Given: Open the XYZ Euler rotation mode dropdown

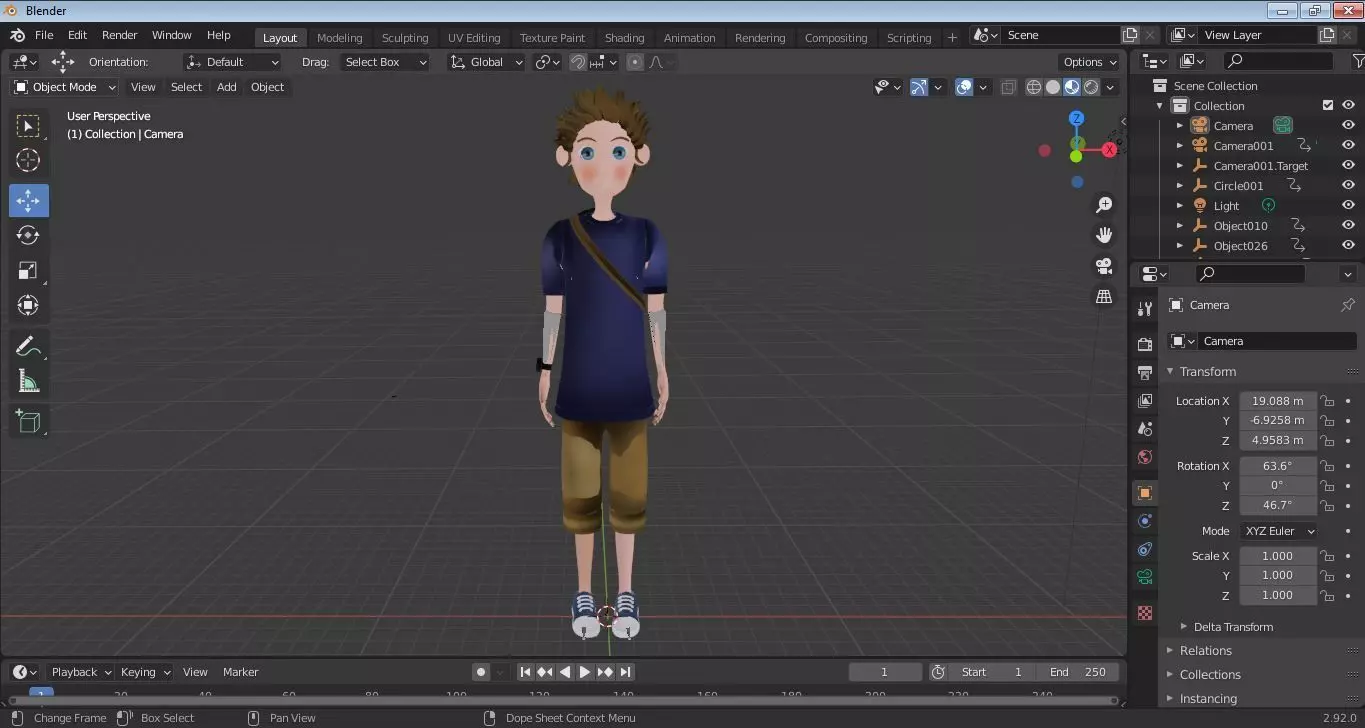Looking at the screenshot, I should (x=1279, y=531).
